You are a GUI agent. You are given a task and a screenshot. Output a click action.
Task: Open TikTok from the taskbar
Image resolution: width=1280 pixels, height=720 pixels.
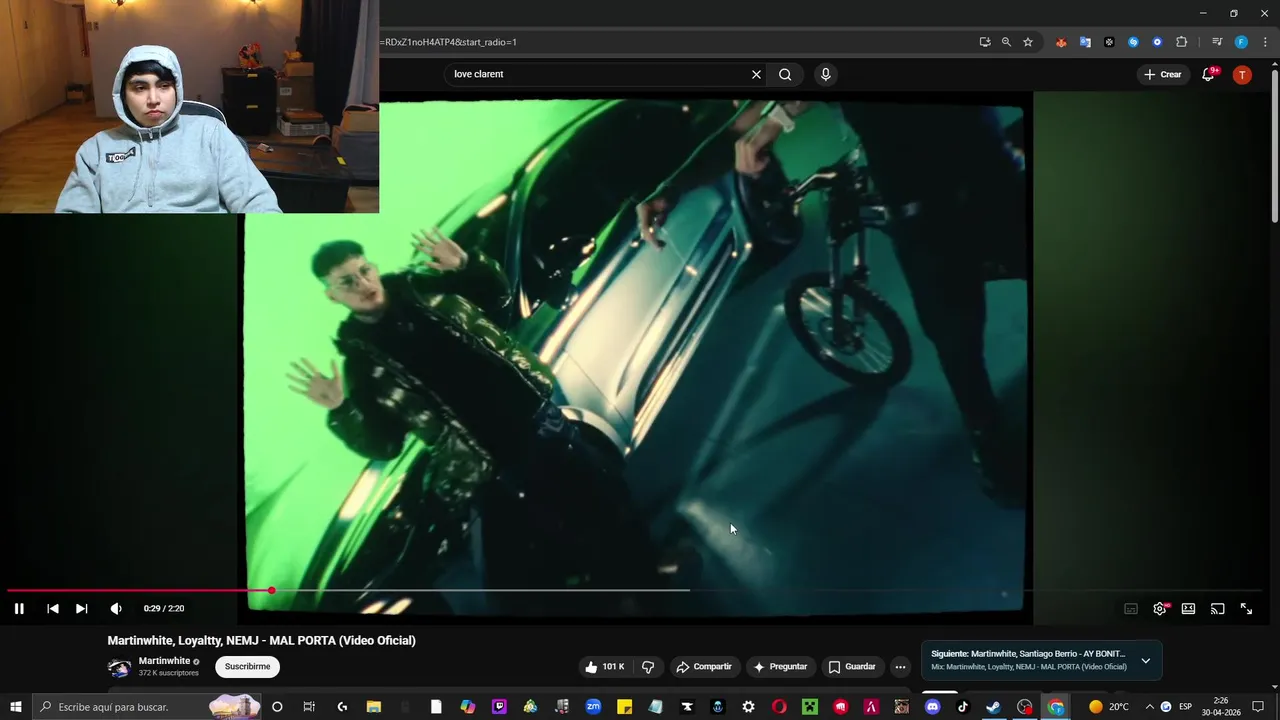click(x=964, y=707)
